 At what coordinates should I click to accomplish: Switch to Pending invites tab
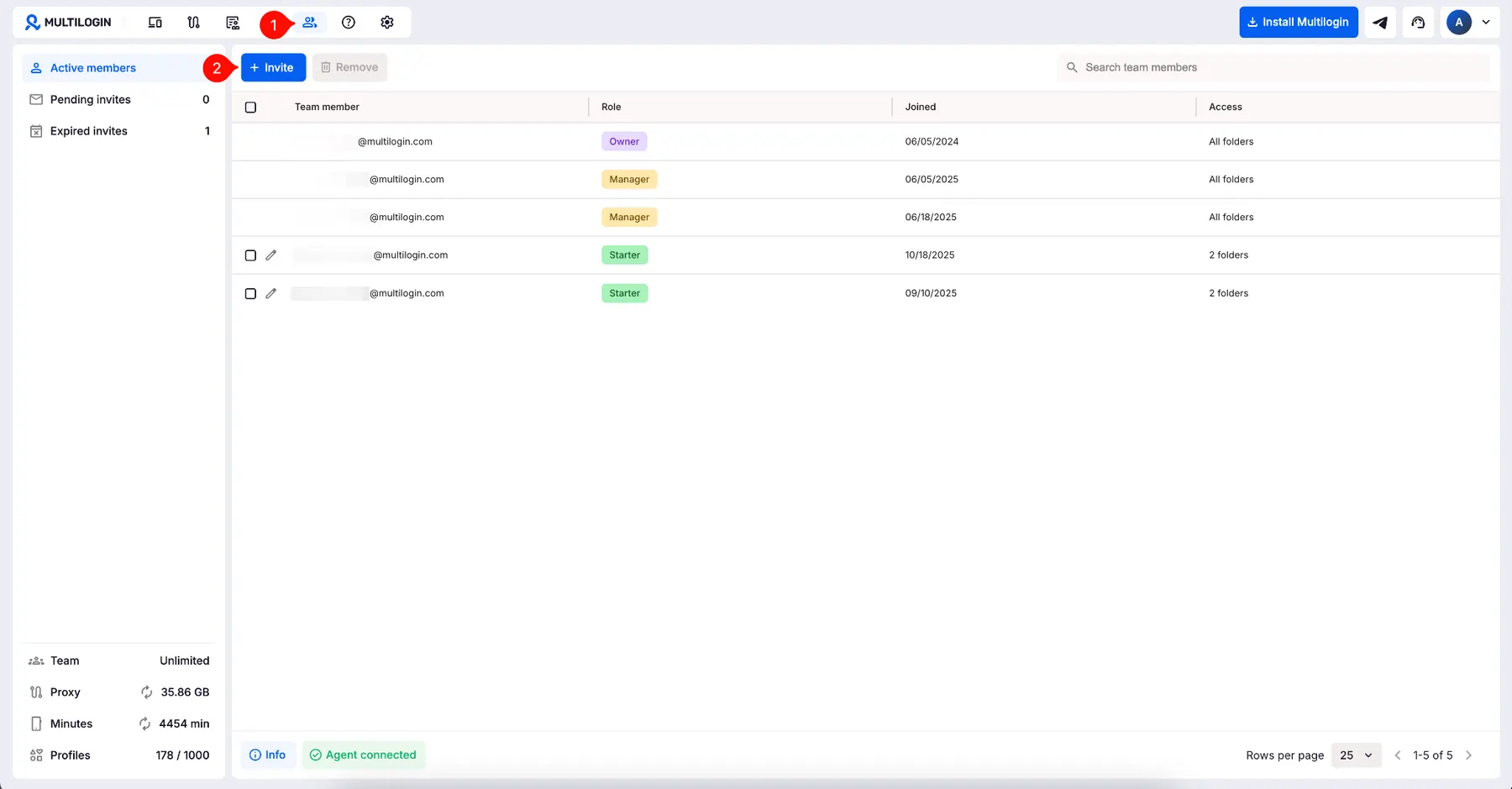pyautogui.click(x=118, y=100)
